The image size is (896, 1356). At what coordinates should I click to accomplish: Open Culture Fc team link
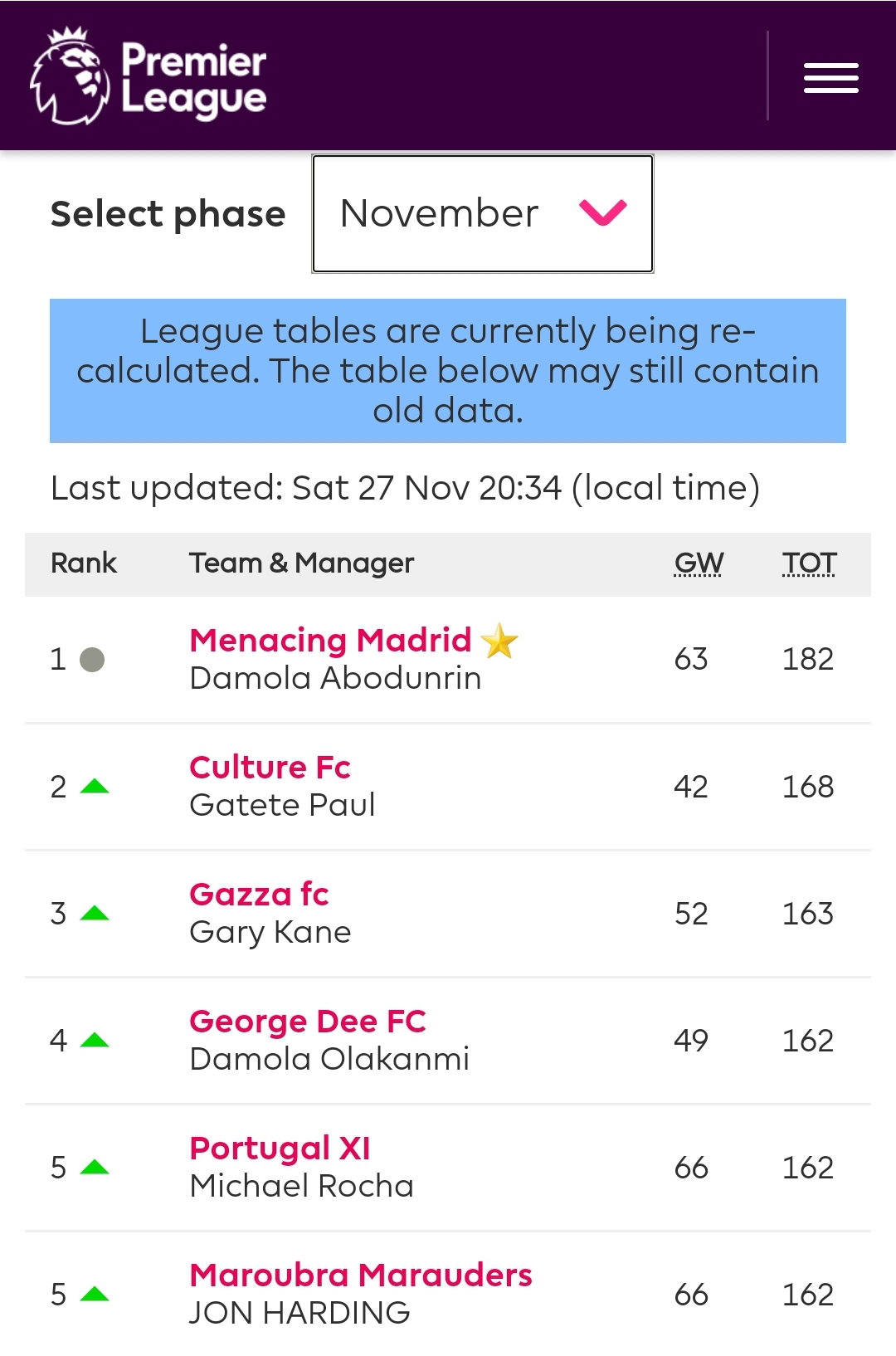[x=270, y=767]
